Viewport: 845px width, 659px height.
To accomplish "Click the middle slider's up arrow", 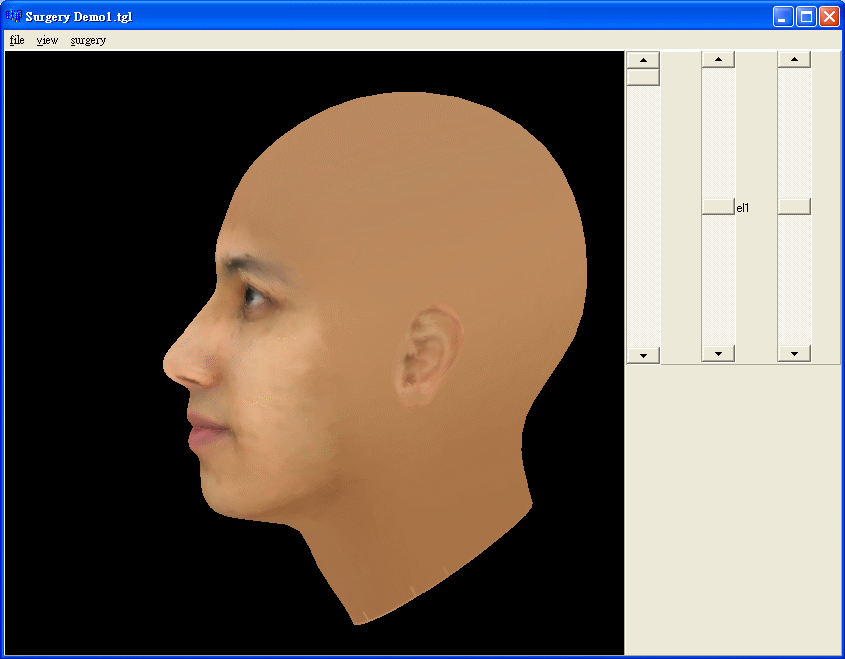I will tap(718, 59).
